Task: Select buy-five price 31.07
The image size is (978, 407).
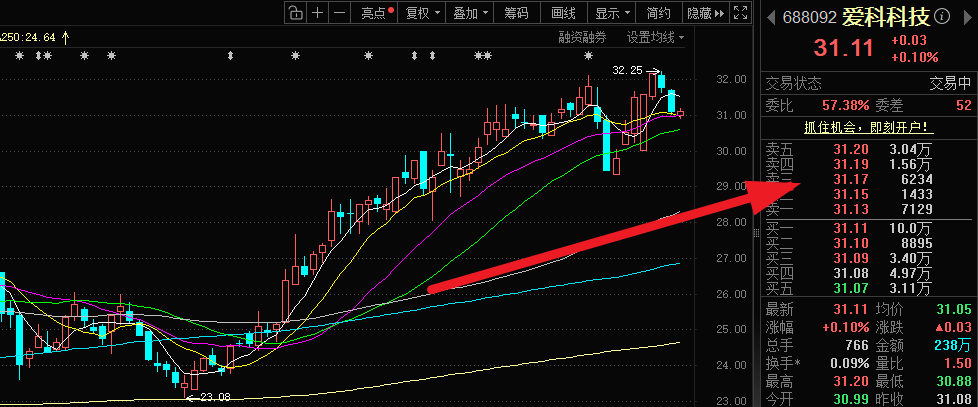Action: coord(852,289)
